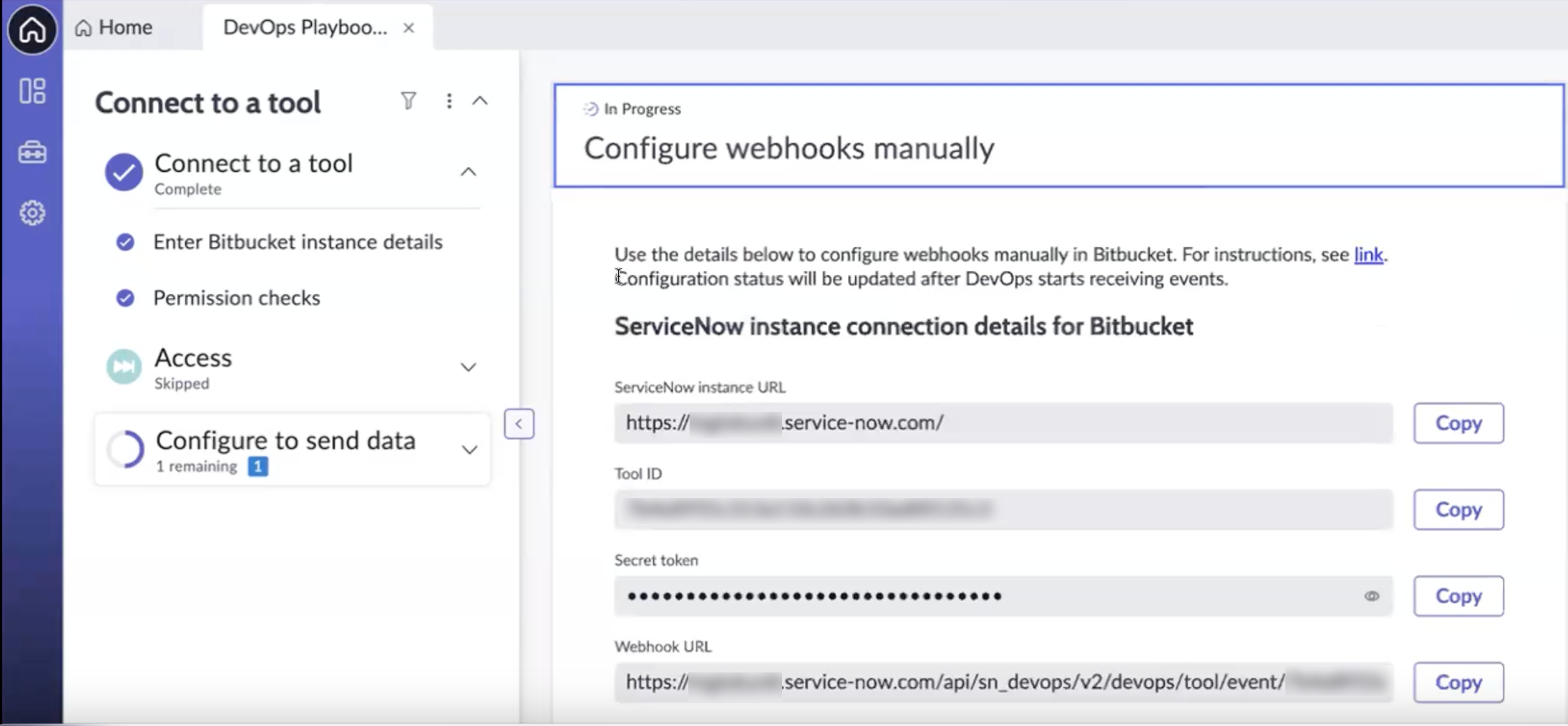The image size is (1568, 726).
Task: Click the blue 1 remaining badge
Action: 258,467
